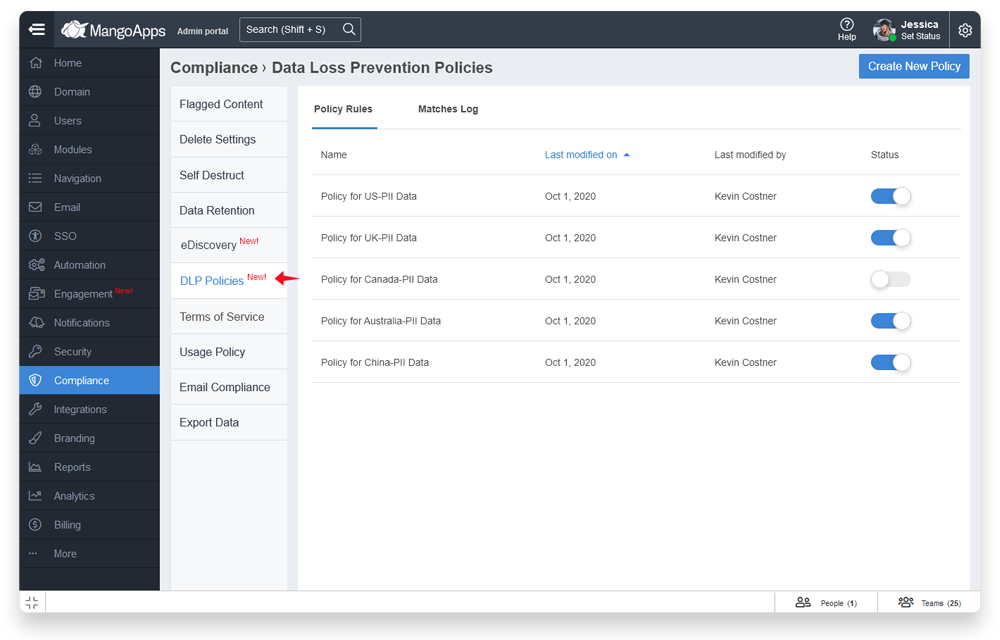Open the settings gear in the top bar

965,30
